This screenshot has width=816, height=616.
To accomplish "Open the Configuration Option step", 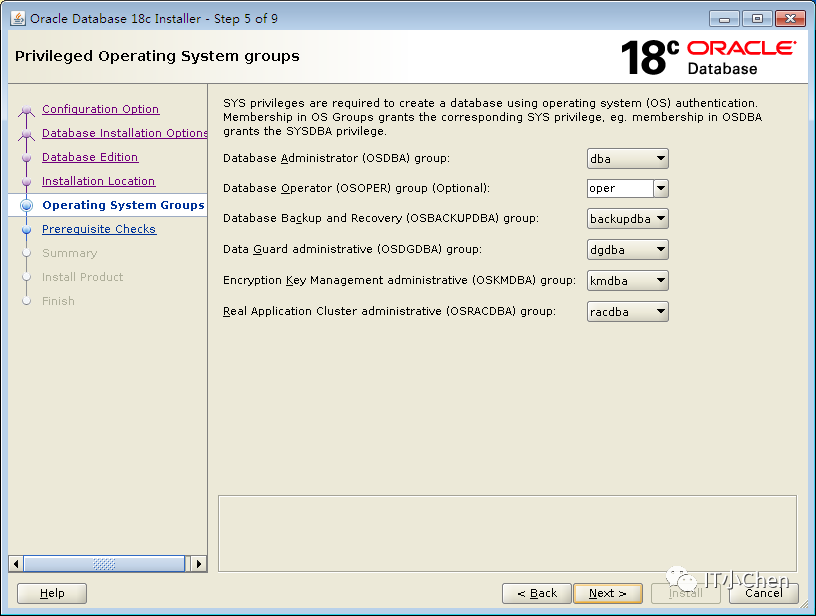I will coord(100,109).
